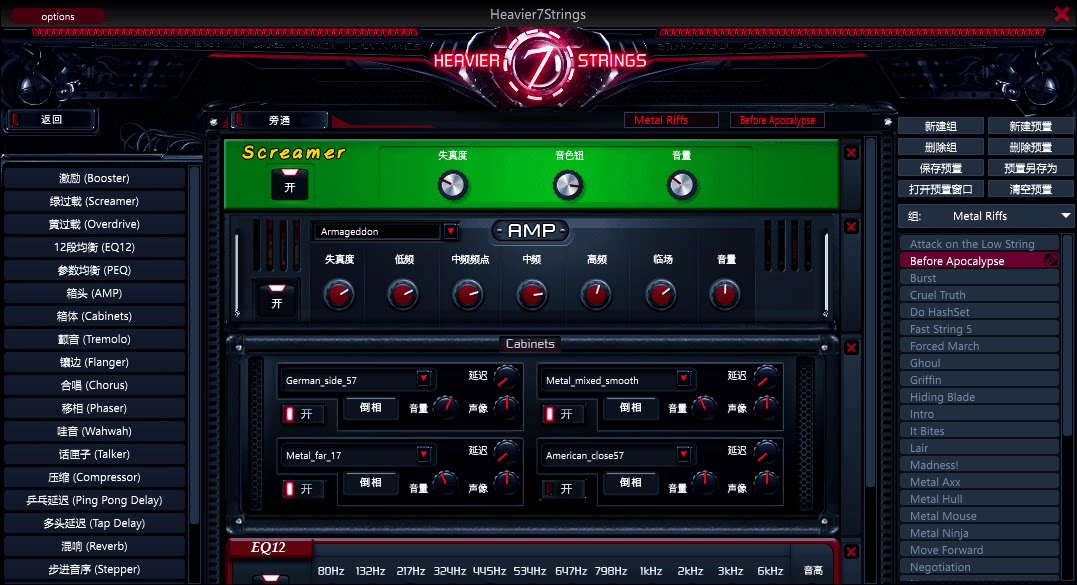The image size is (1077, 585).
Task: Expand the Metal Riffs group dropdown
Action: (x=1065, y=216)
